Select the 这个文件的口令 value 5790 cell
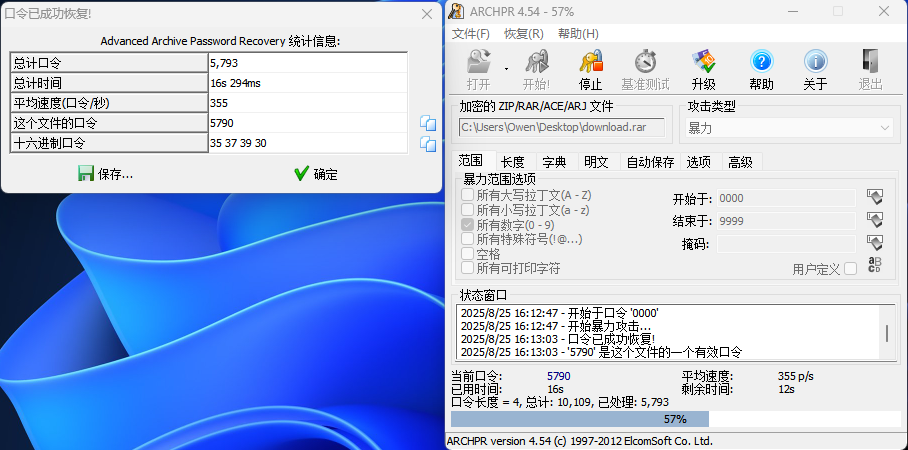This screenshot has height=450, width=908. pos(307,123)
